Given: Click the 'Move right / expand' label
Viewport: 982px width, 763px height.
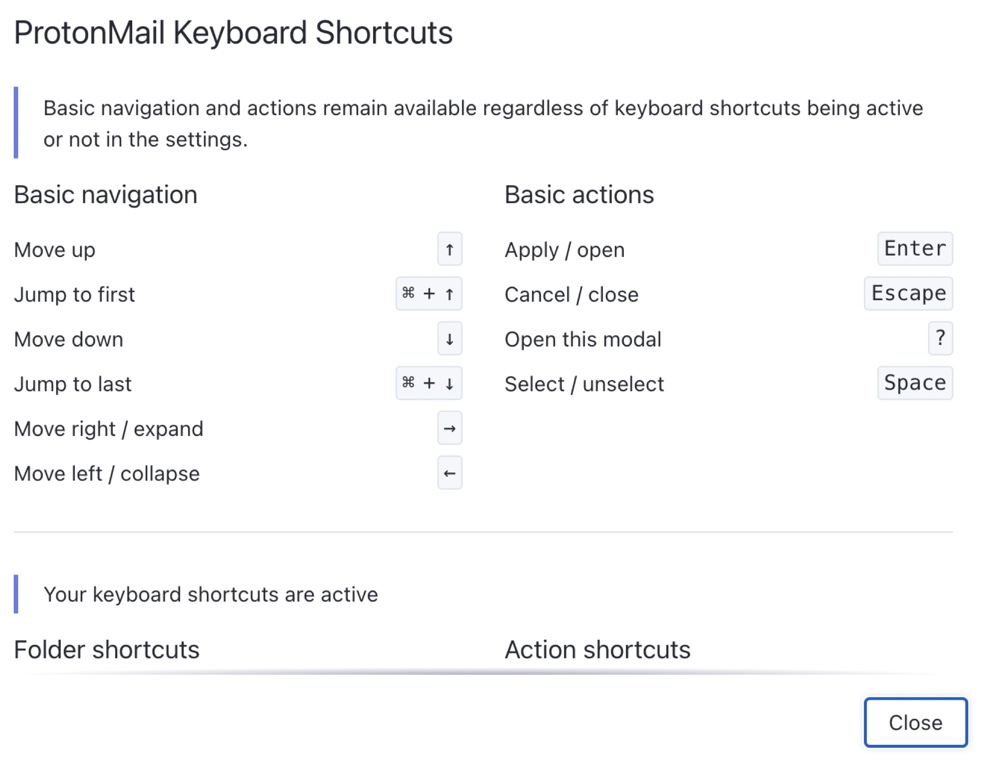Looking at the screenshot, I should [x=108, y=429].
